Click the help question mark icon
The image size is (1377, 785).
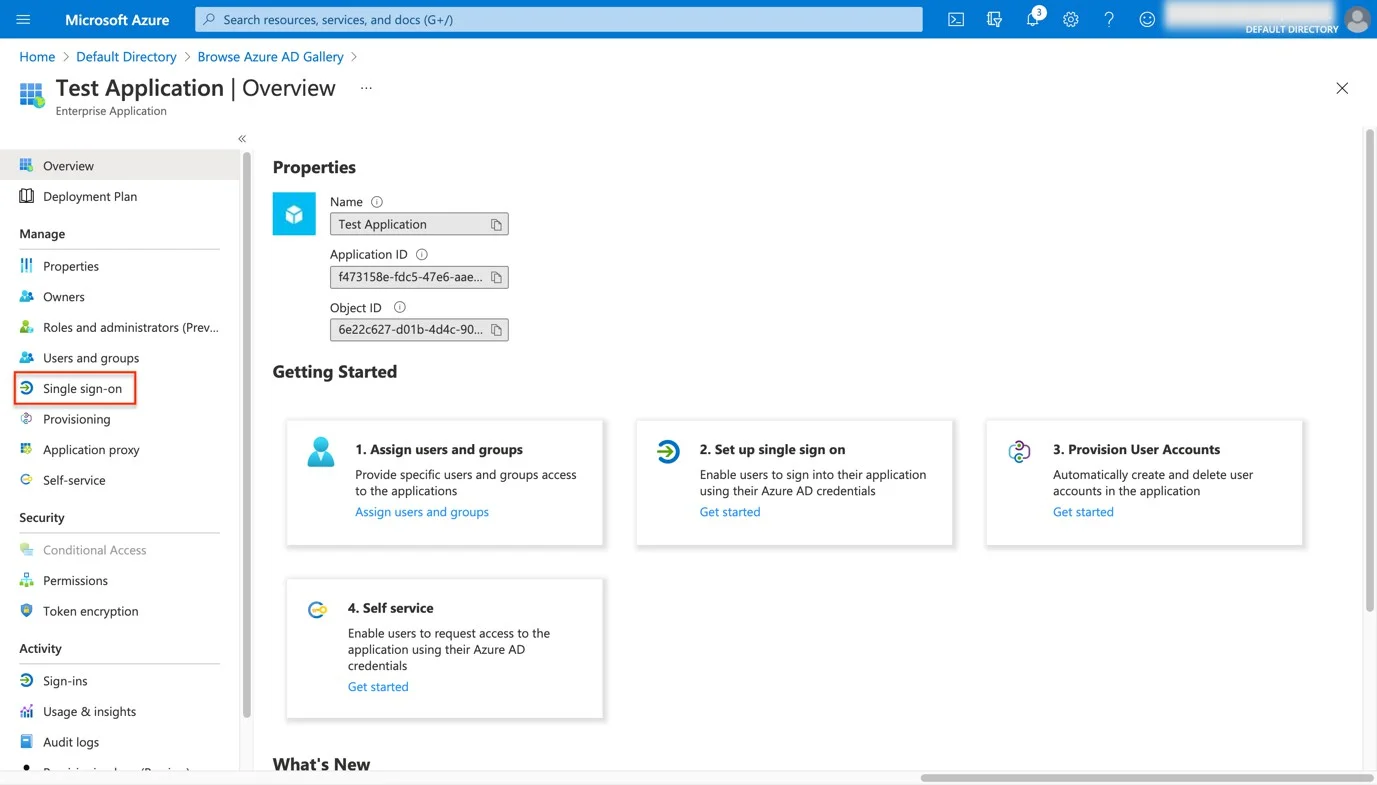[x=1109, y=19]
